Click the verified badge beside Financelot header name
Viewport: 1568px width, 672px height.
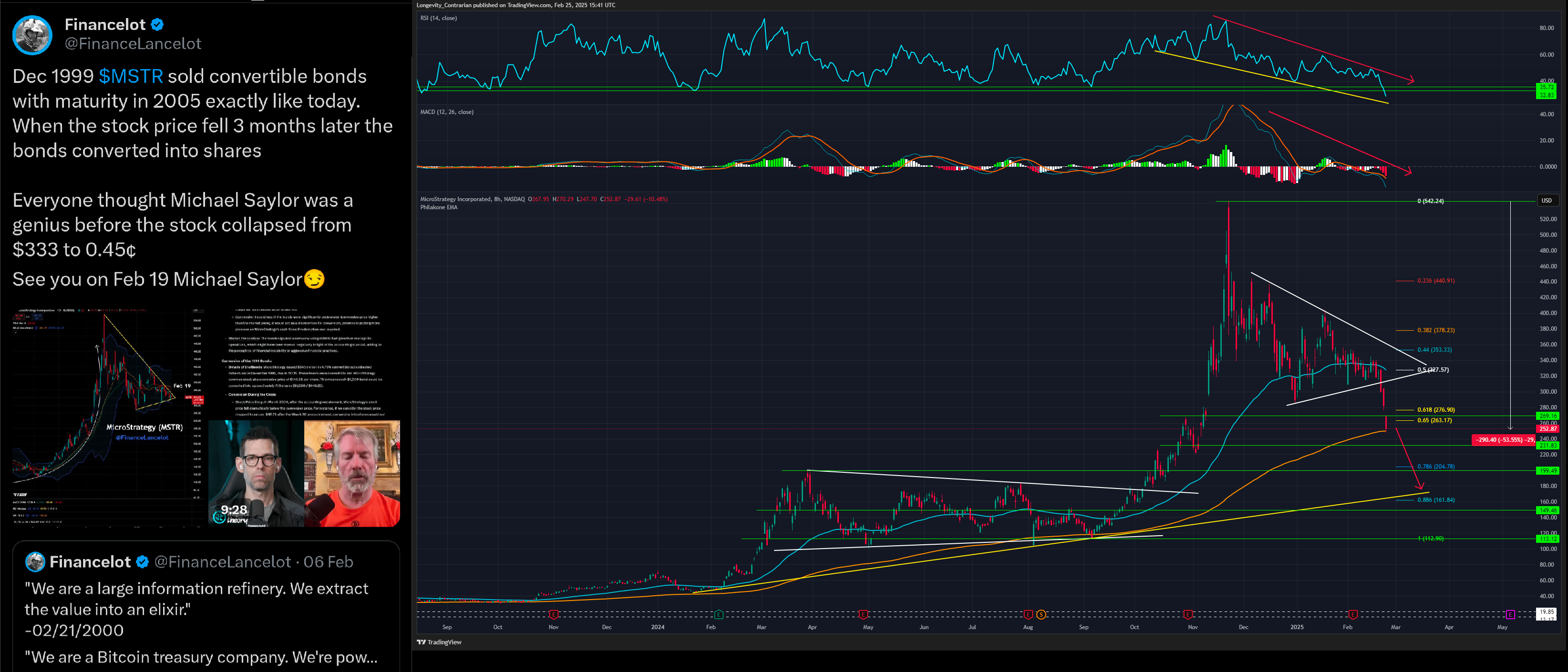(x=158, y=24)
